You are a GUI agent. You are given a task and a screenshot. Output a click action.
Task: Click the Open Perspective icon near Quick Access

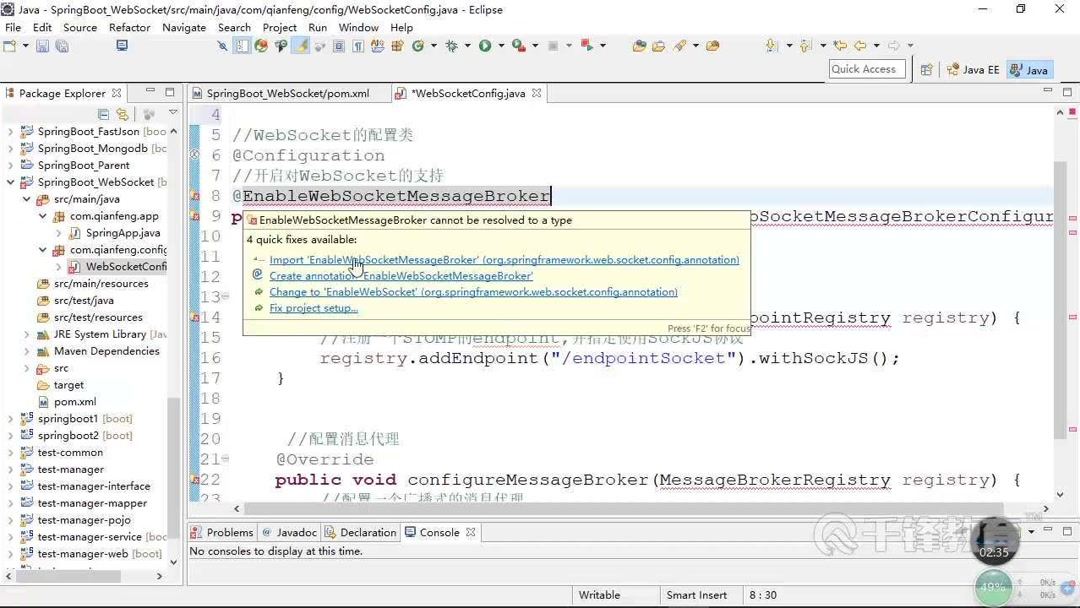[927, 69]
